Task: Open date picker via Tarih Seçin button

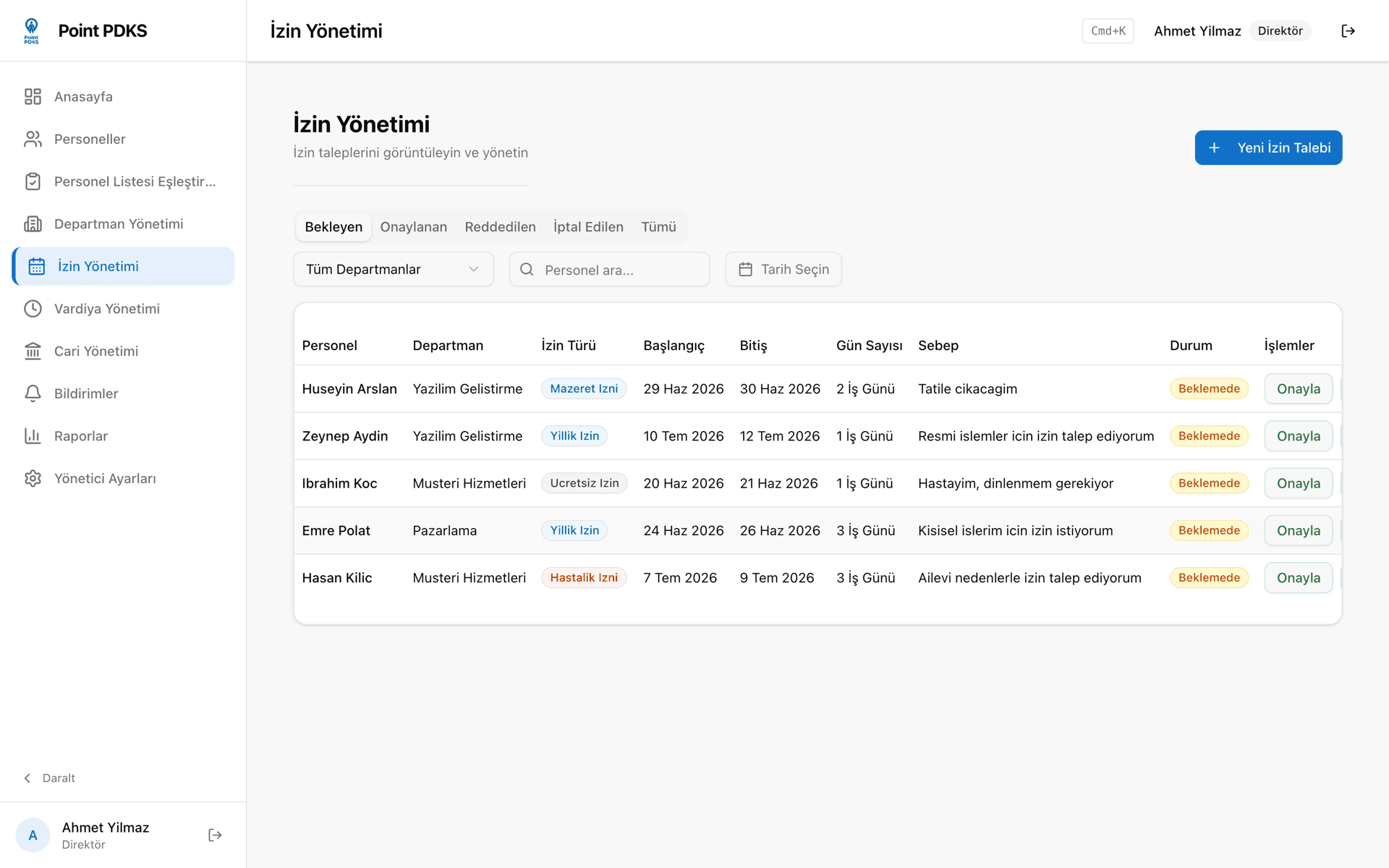Action: pos(783,269)
